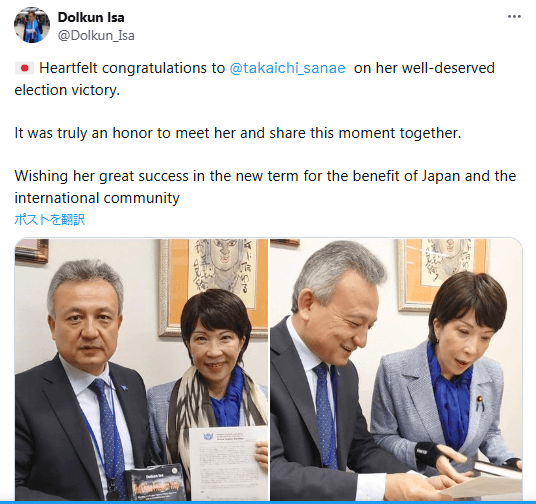Image resolution: width=536 pixels, height=504 pixels.
Task: Click the election victory text line
Action: (67, 90)
